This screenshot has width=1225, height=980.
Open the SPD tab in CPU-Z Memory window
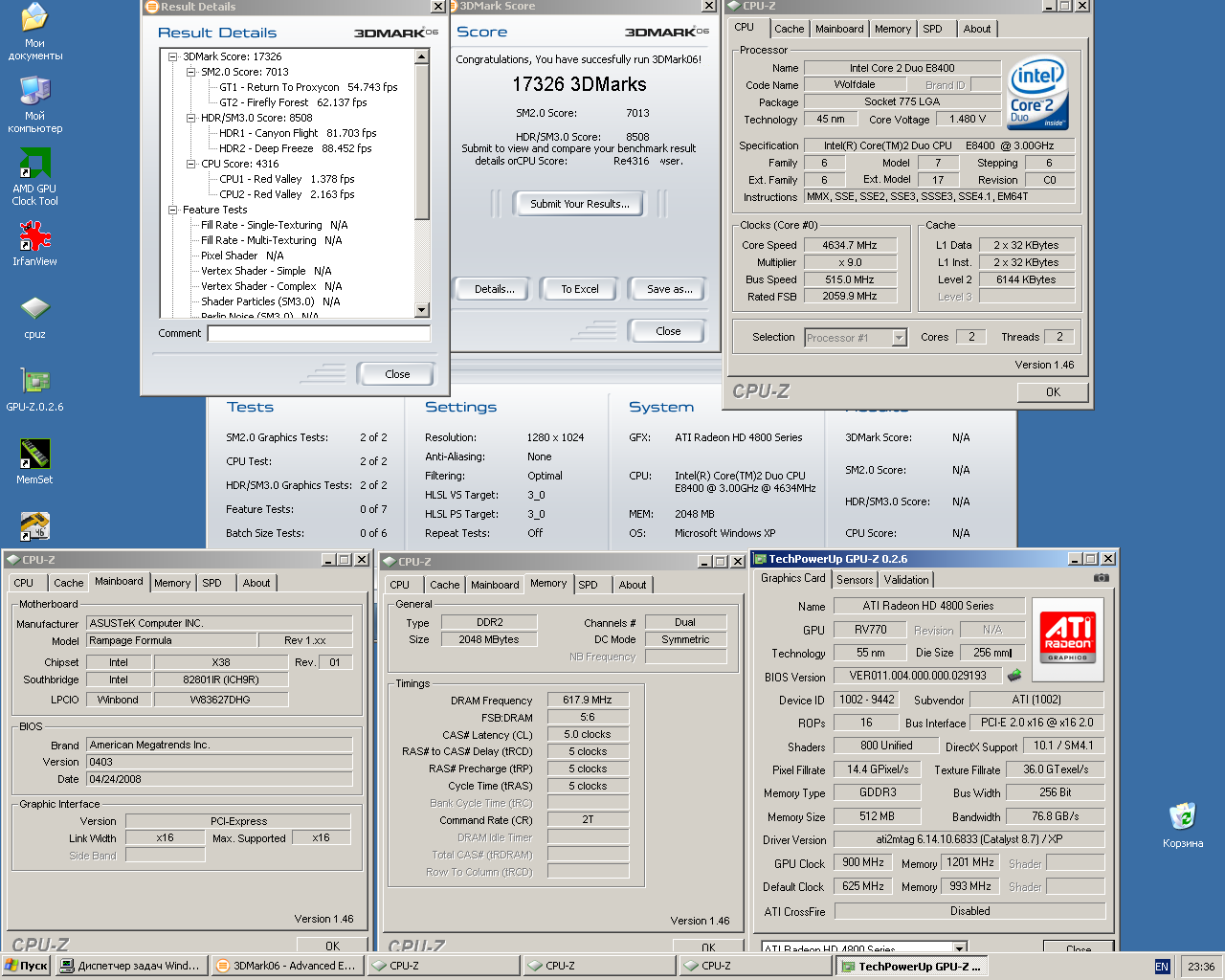[589, 585]
